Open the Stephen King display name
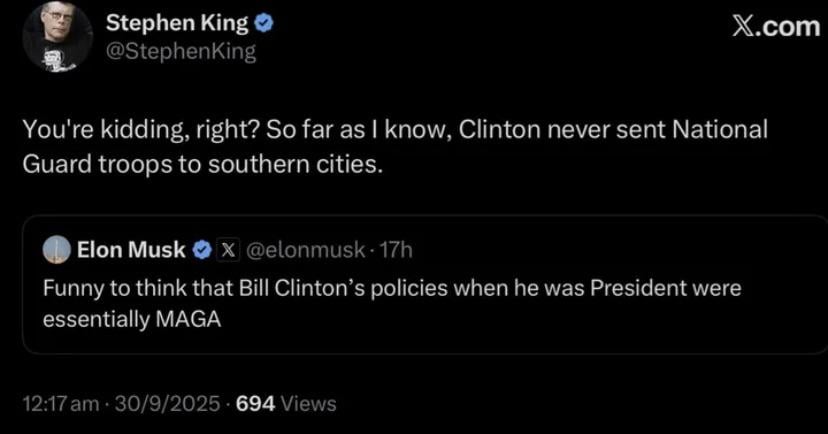 (176, 24)
